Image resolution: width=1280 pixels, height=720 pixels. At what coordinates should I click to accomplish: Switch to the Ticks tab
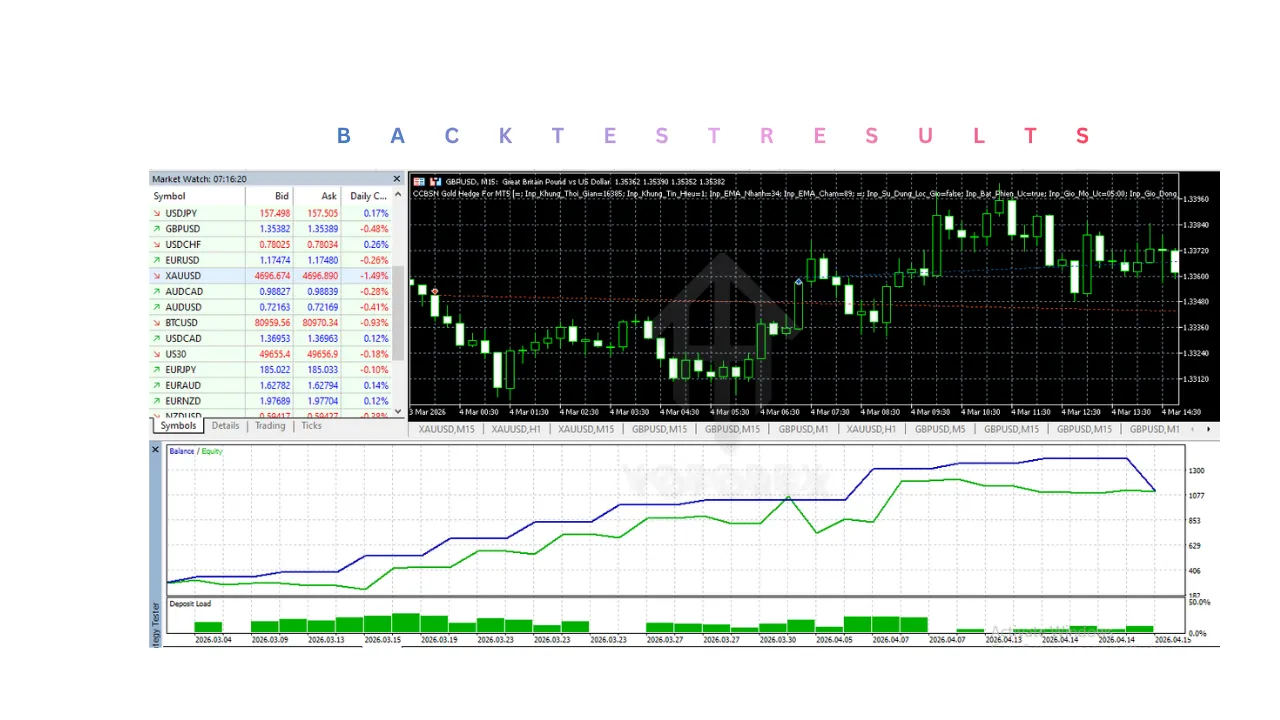coord(312,426)
